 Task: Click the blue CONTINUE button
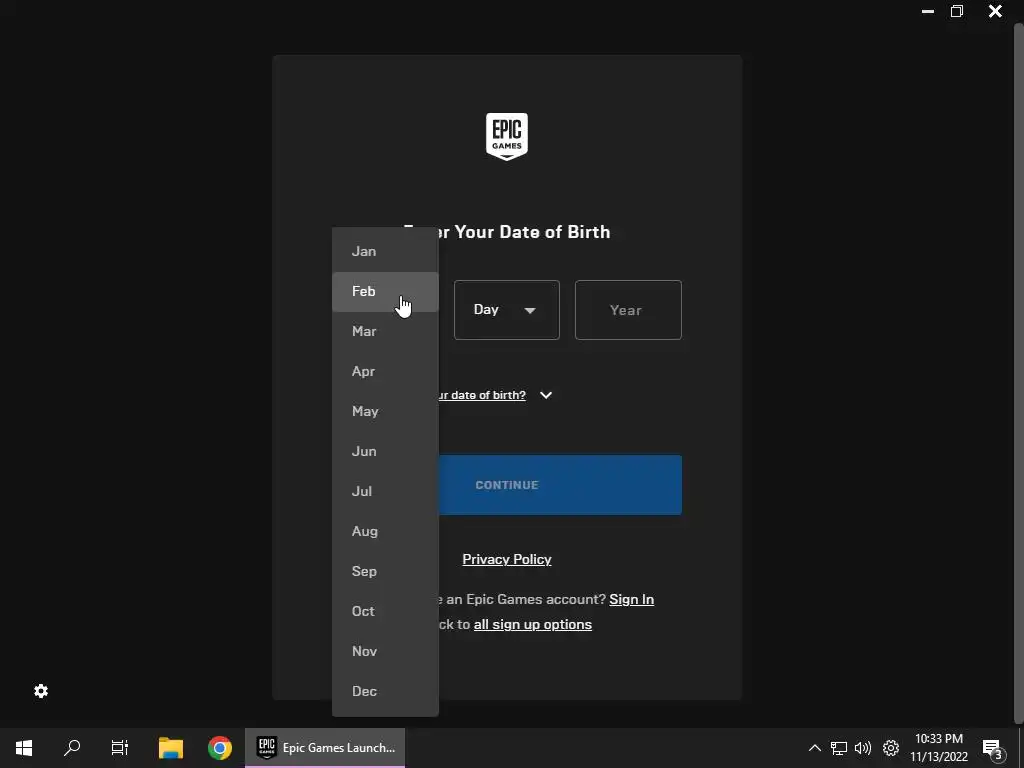(560, 485)
